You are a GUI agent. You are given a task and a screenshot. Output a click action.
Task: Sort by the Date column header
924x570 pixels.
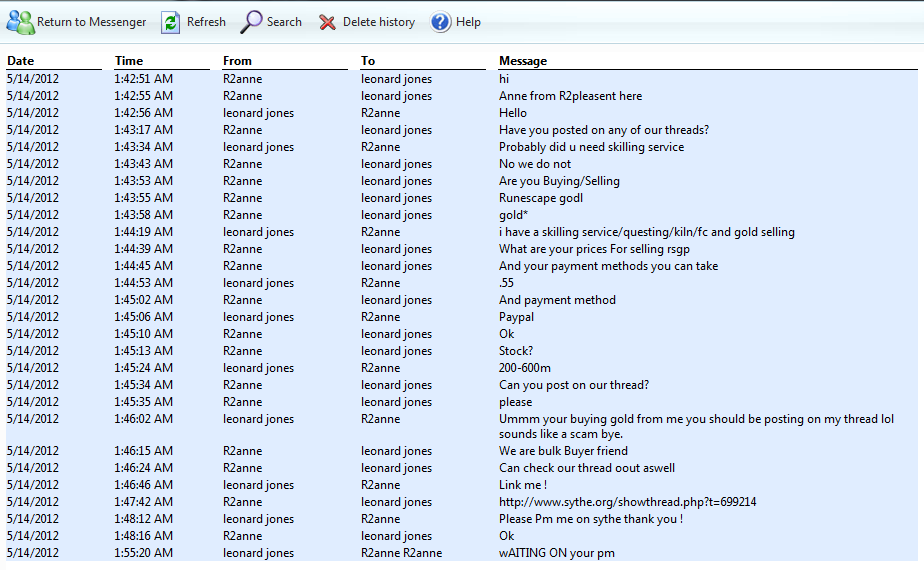point(21,61)
